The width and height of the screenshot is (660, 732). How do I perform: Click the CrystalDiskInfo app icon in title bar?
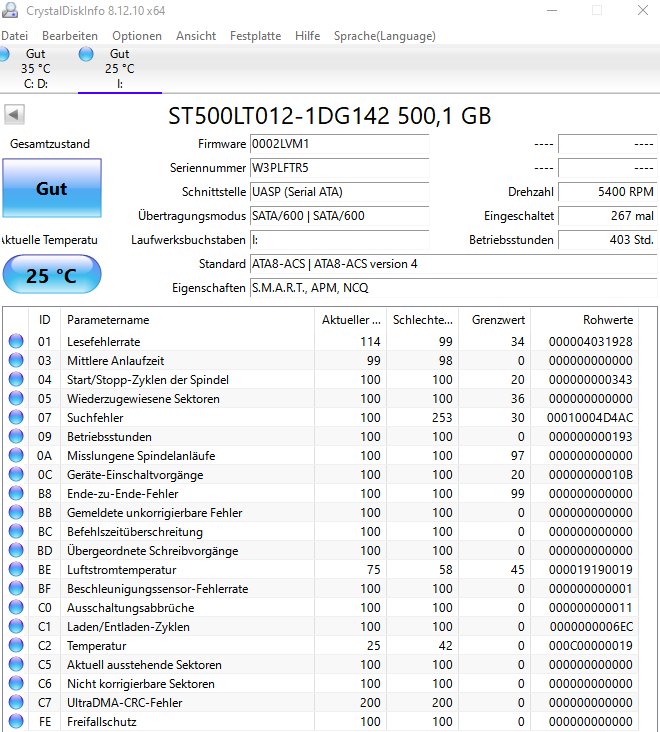[x=10, y=10]
